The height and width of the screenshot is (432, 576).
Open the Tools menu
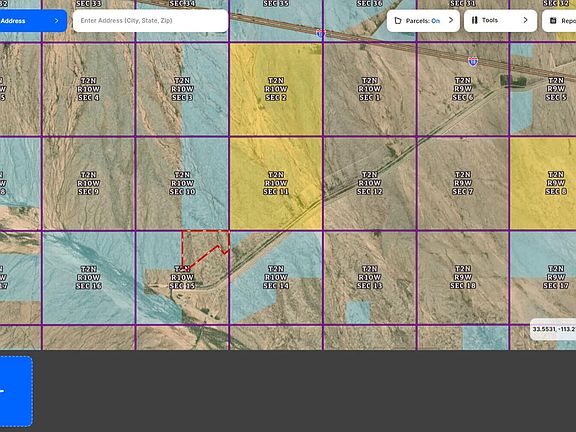tap(500, 21)
